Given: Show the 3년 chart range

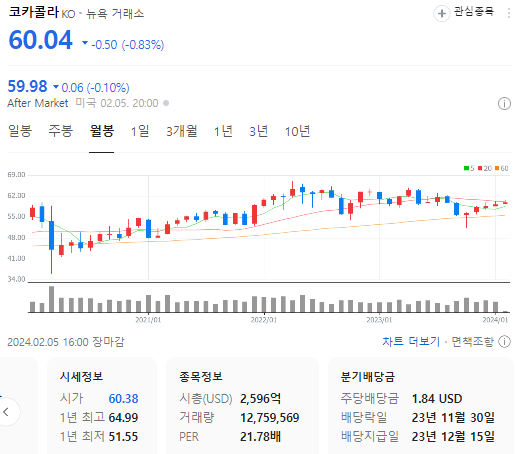Looking at the screenshot, I should 258,131.
